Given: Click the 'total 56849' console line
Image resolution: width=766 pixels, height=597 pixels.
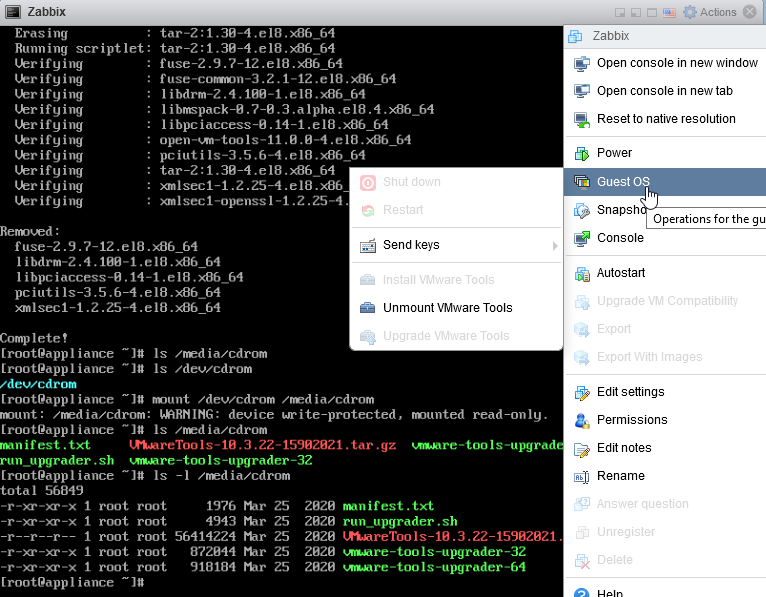Looking at the screenshot, I should pyautogui.click(x=42, y=490).
